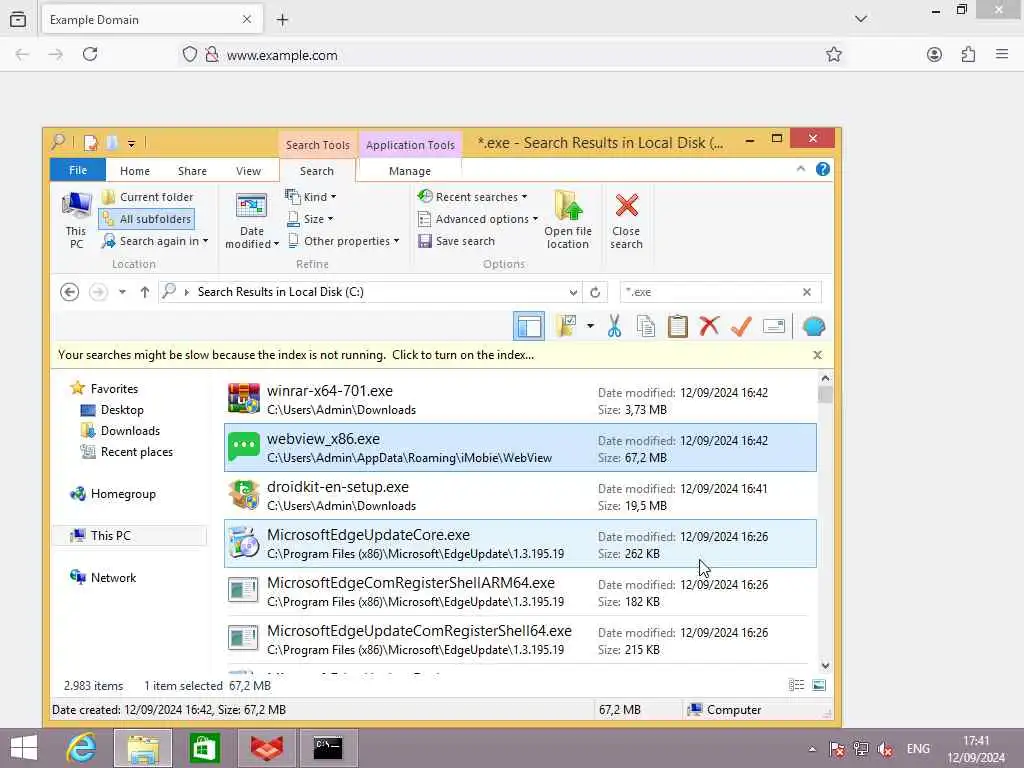Open Favorites in navigation pane
Viewport: 1024px width, 768px height.
coord(104,389)
